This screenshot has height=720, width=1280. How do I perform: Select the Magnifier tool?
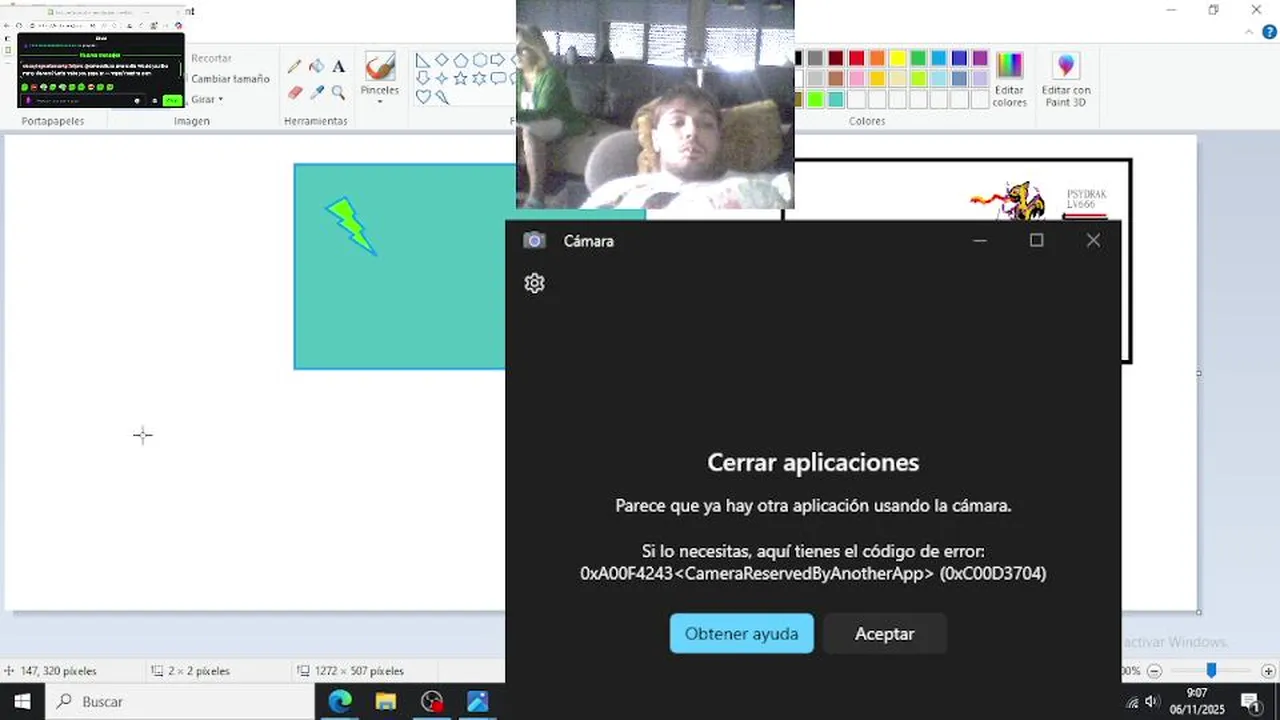(x=339, y=92)
